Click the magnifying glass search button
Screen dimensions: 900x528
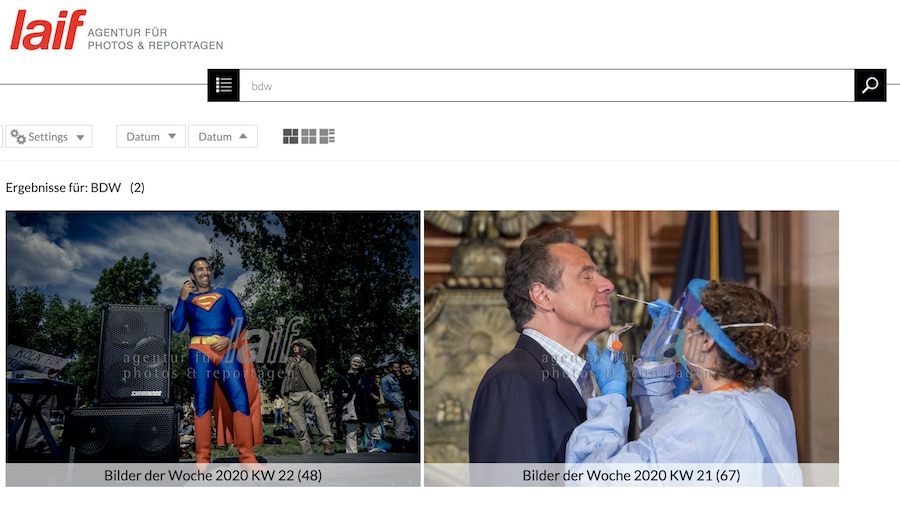click(870, 86)
